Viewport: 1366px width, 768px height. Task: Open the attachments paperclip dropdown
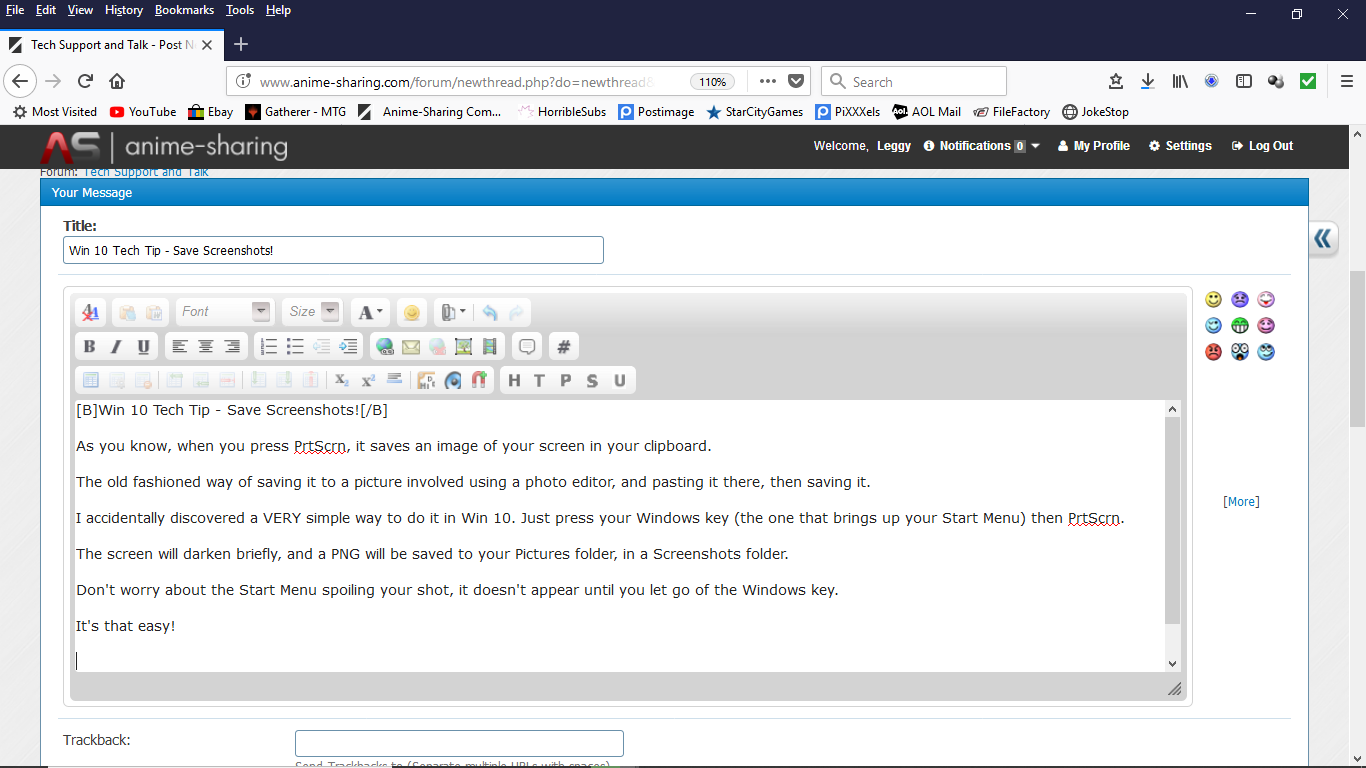pyautogui.click(x=452, y=312)
